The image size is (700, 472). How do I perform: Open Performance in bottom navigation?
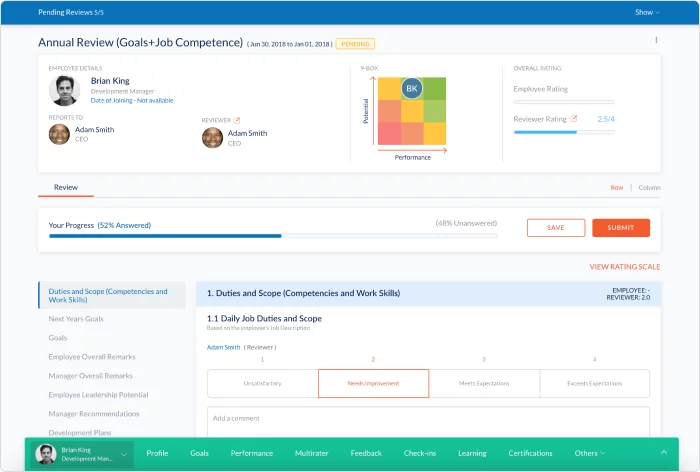click(x=252, y=453)
